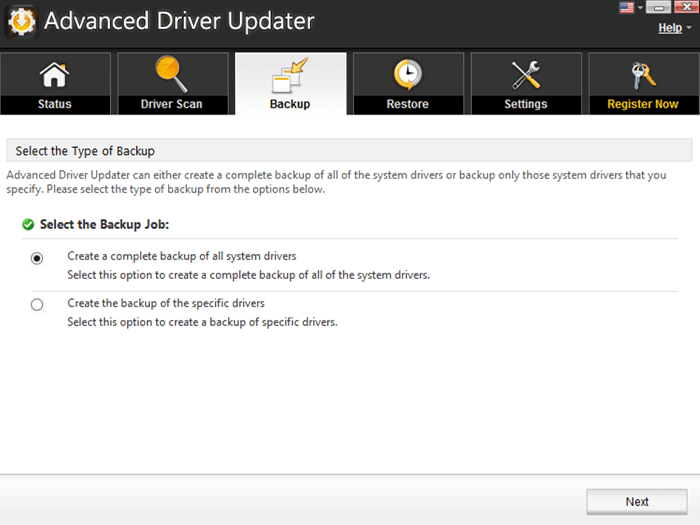Click the Register Now keys icon

tap(643, 75)
